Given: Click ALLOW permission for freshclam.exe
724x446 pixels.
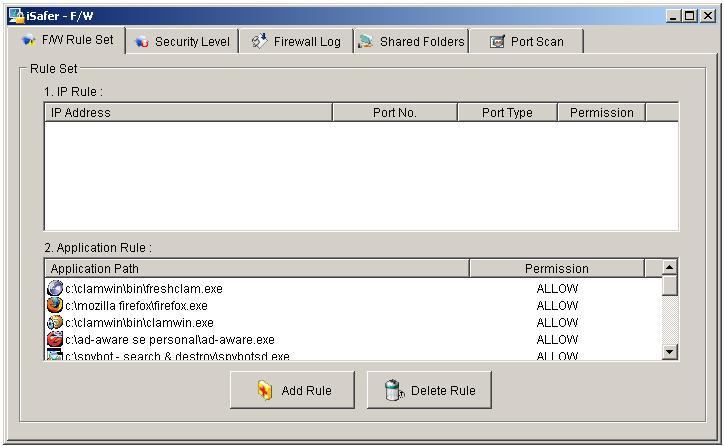Looking at the screenshot, I should tap(557, 289).
